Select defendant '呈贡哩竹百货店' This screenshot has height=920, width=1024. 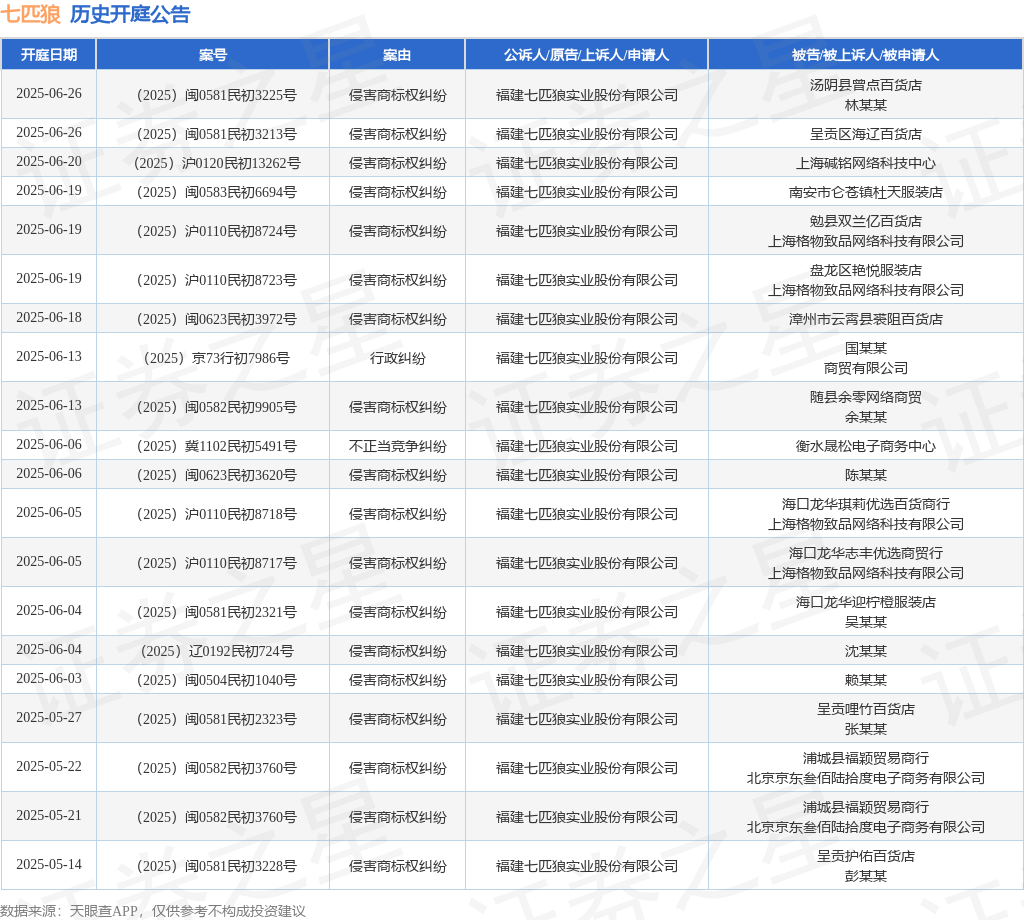click(x=865, y=710)
